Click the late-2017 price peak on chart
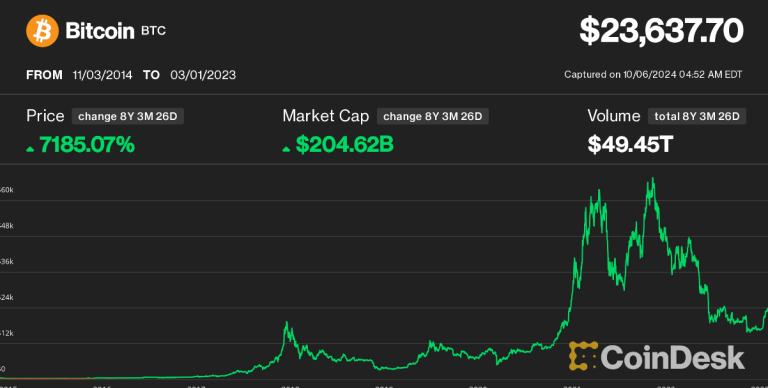This screenshot has width=768, height=388. [287, 323]
